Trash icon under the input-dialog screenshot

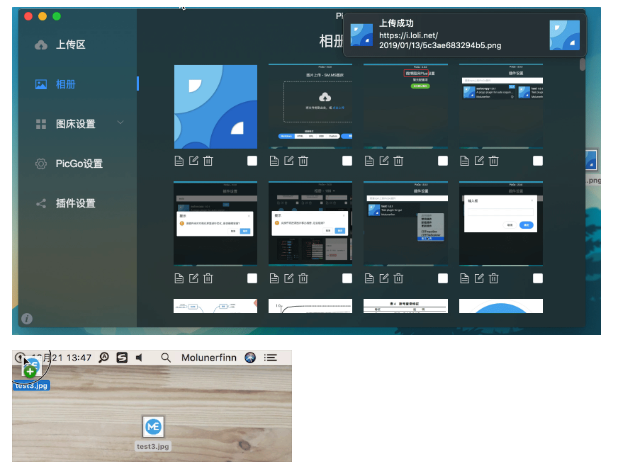tap(493, 278)
